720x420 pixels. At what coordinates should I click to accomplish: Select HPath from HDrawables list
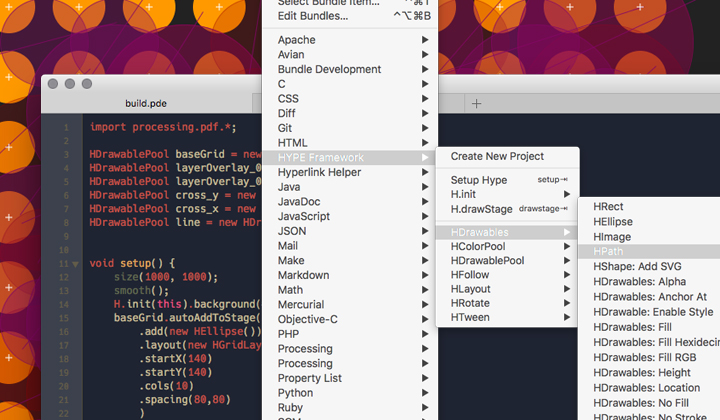608,251
